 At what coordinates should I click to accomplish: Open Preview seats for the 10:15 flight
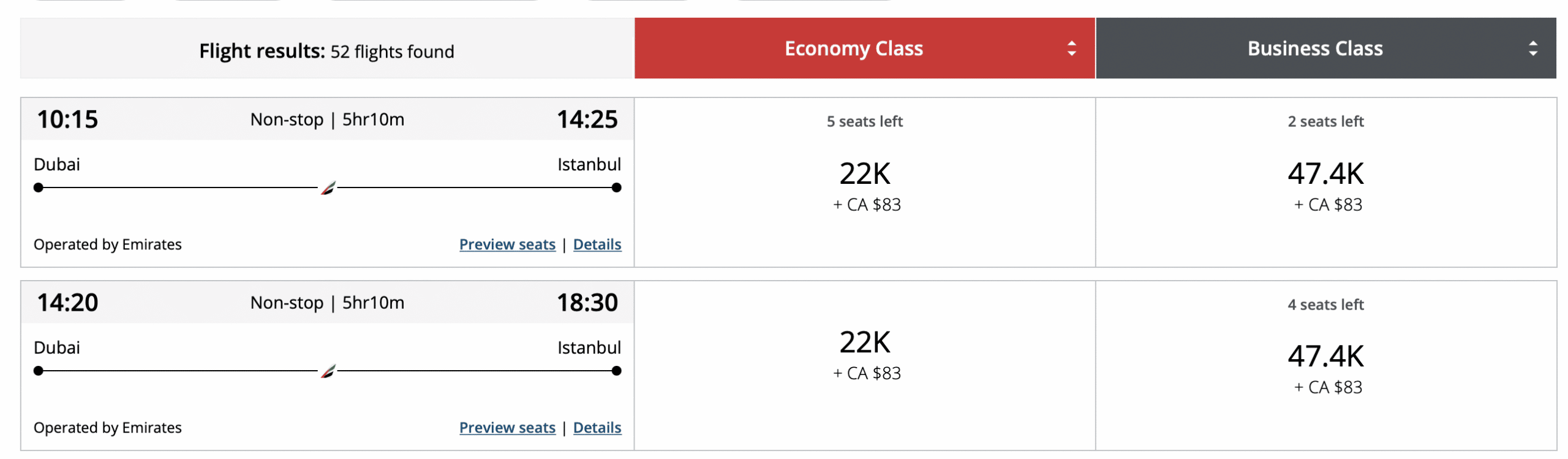(507, 245)
